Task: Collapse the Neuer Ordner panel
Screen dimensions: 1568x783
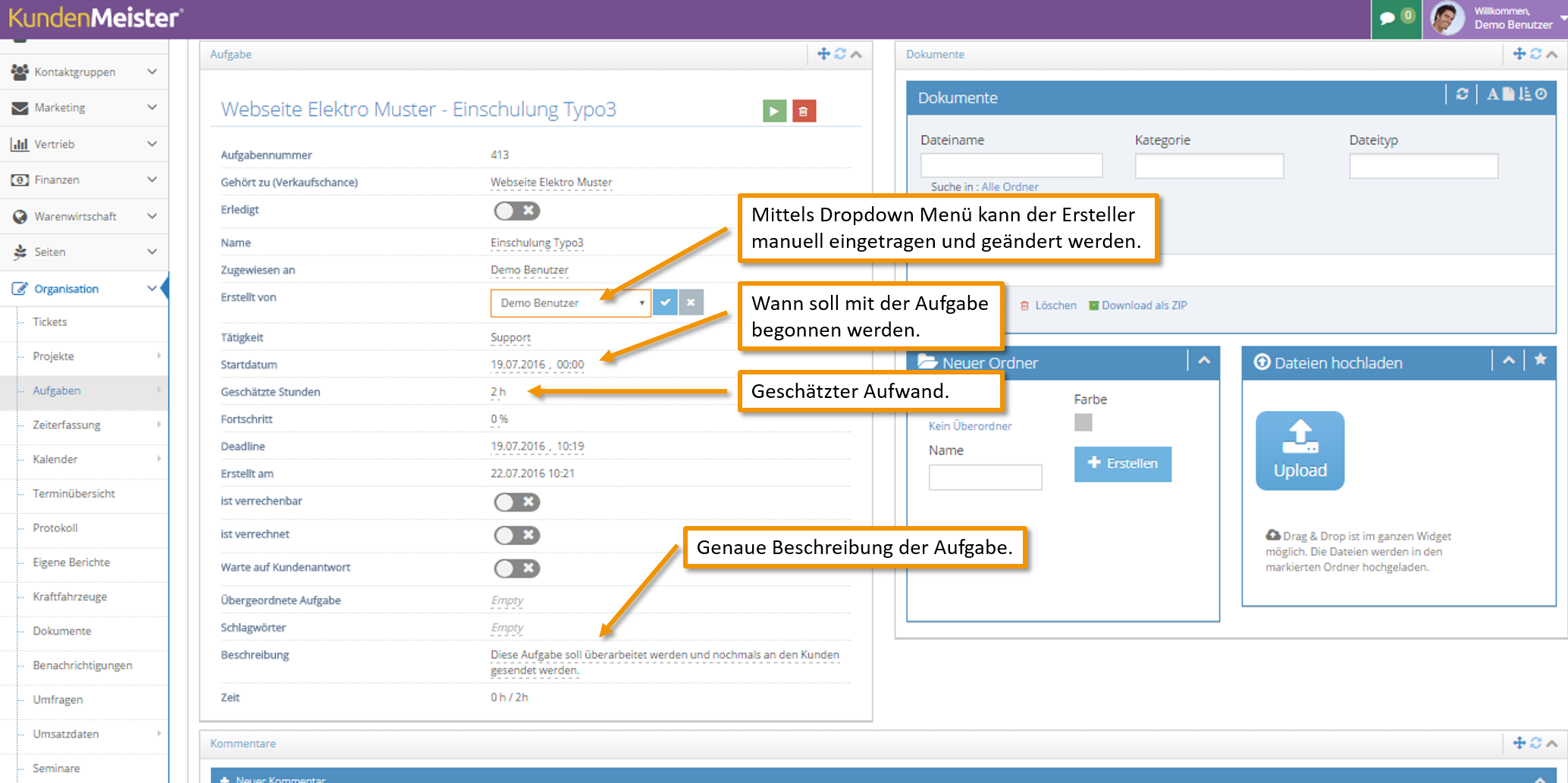Action: click(1204, 361)
